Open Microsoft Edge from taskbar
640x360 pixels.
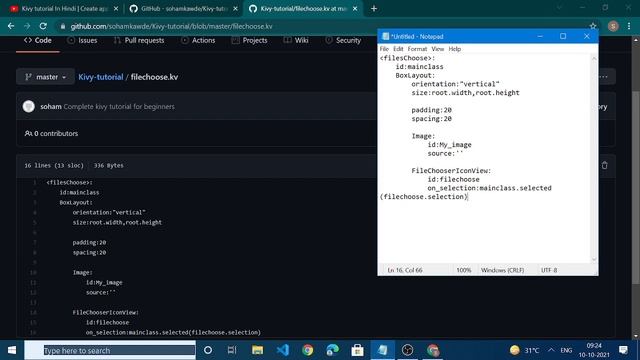click(x=332, y=350)
